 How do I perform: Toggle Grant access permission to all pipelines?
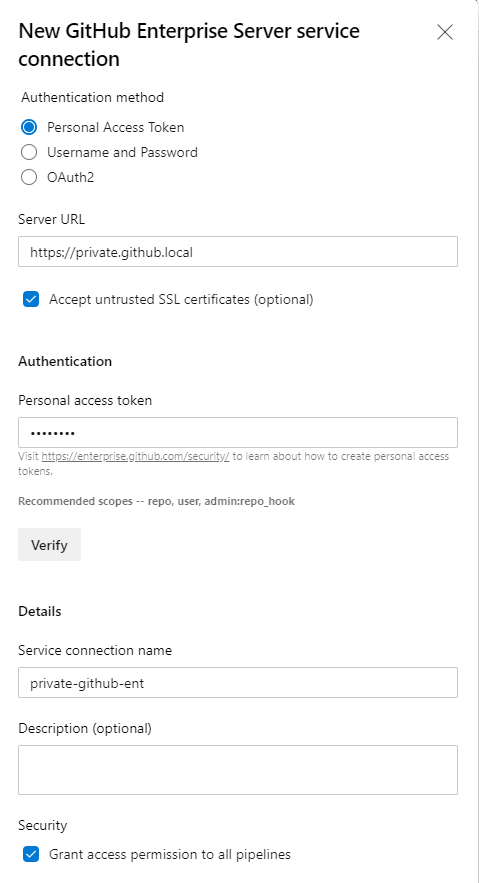(x=31, y=854)
